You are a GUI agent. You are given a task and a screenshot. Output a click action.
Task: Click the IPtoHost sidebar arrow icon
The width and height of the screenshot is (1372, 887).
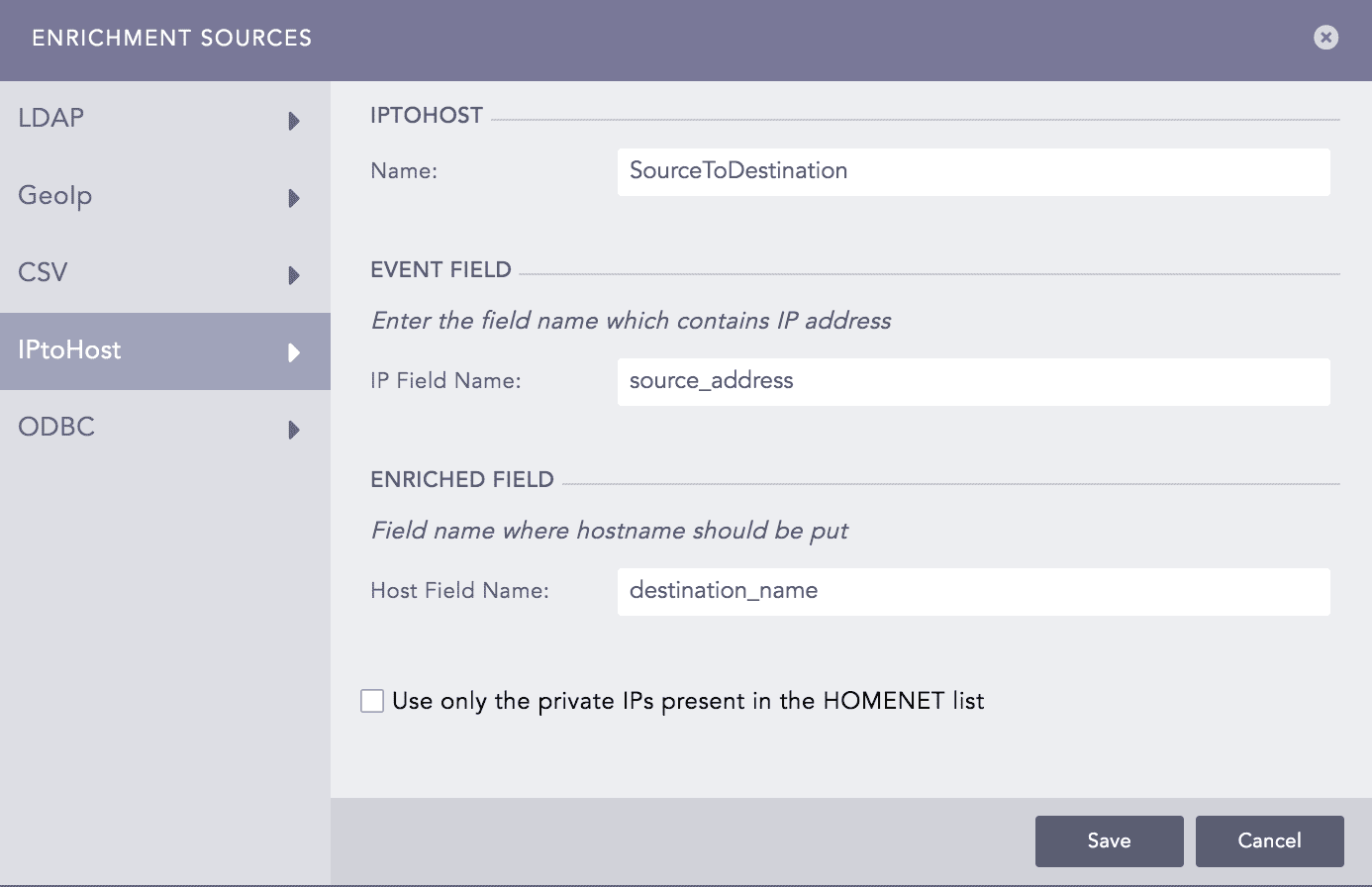pos(293,351)
